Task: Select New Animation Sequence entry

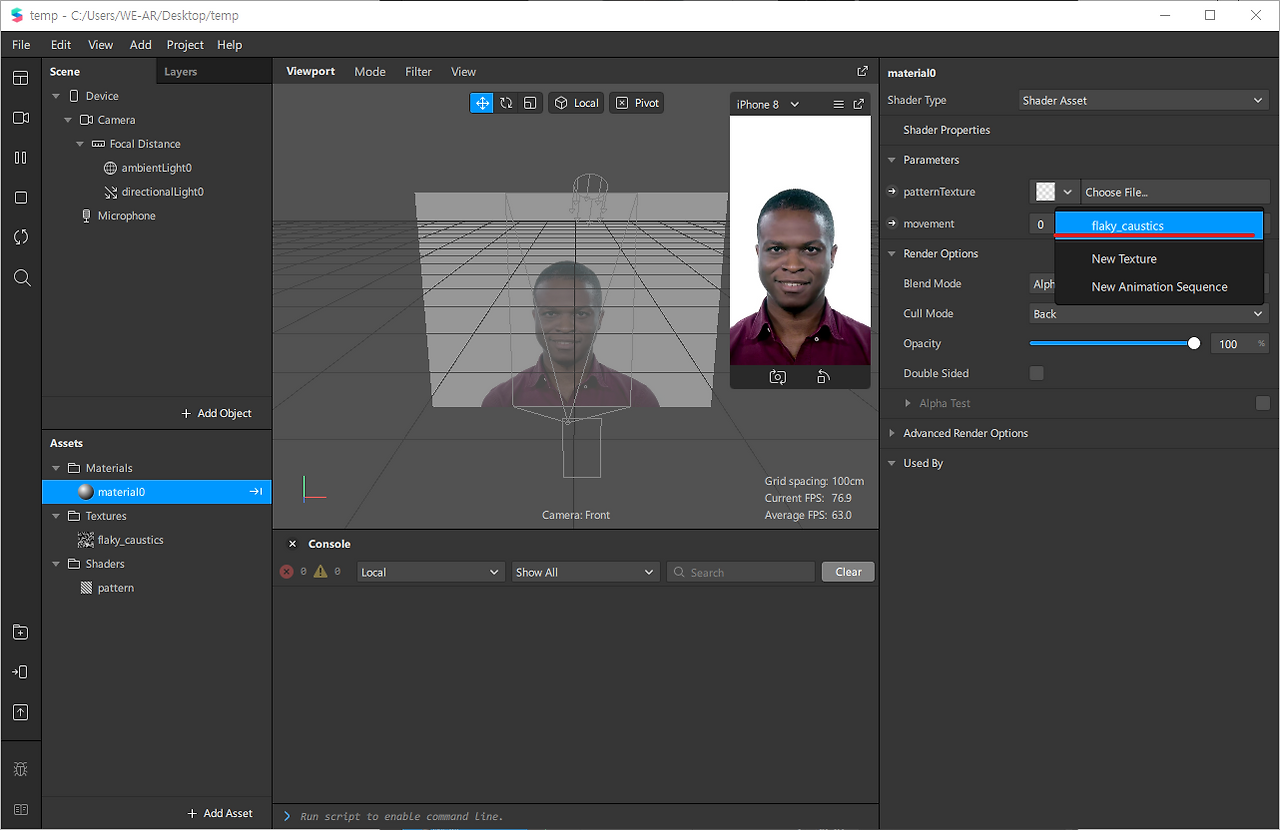Action: [x=1160, y=287]
